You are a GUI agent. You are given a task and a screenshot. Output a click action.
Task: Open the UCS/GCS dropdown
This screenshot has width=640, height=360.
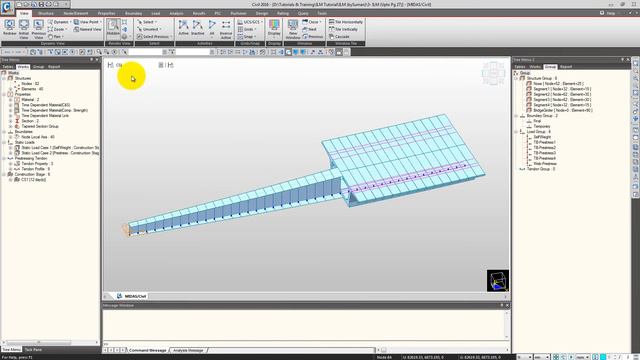tap(250, 22)
